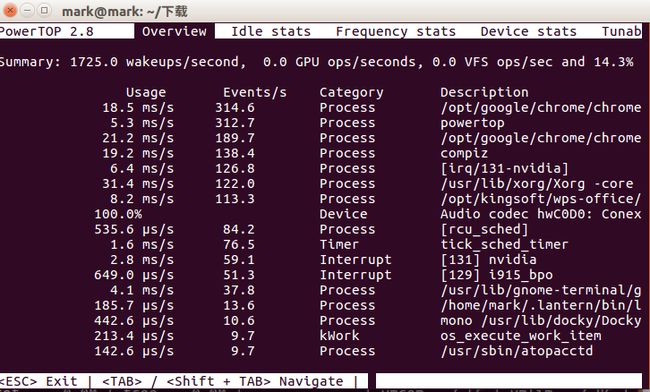Image resolution: width=650 pixels, height=392 pixels.
Task: Click the Usage column header
Action: (x=146, y=92)
